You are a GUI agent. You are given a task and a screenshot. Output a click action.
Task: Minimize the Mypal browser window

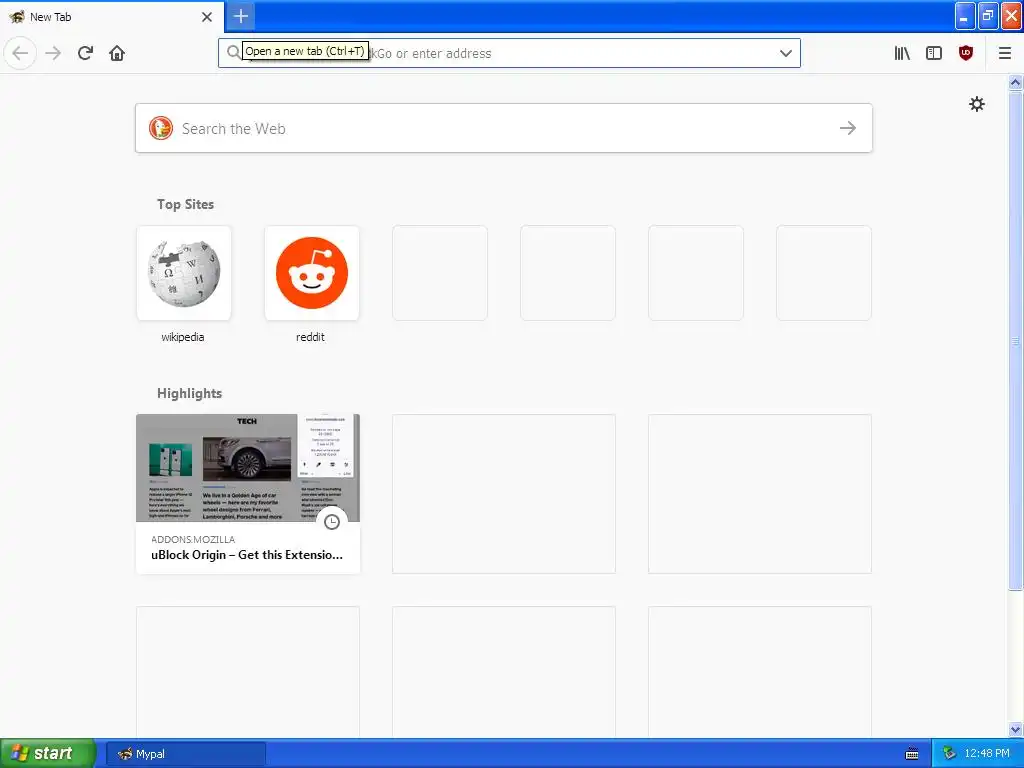click(965, 16)
